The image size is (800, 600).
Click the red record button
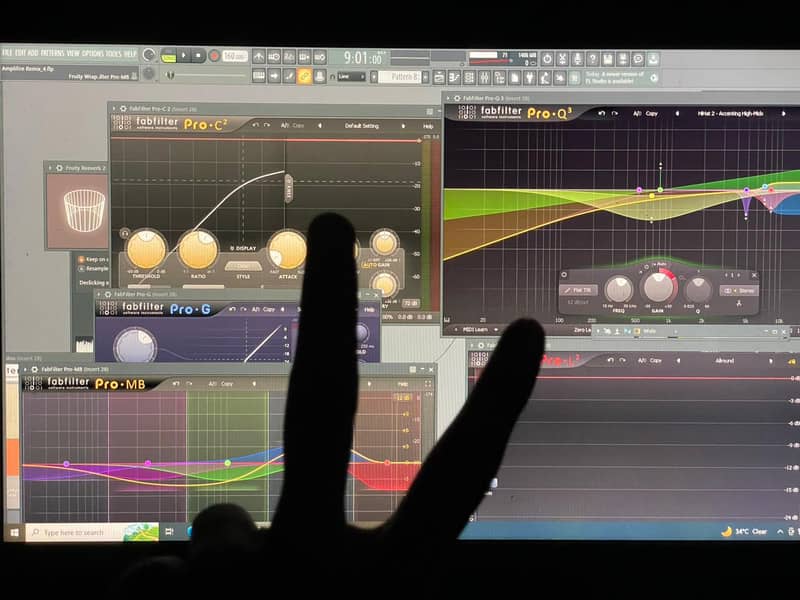214,55
